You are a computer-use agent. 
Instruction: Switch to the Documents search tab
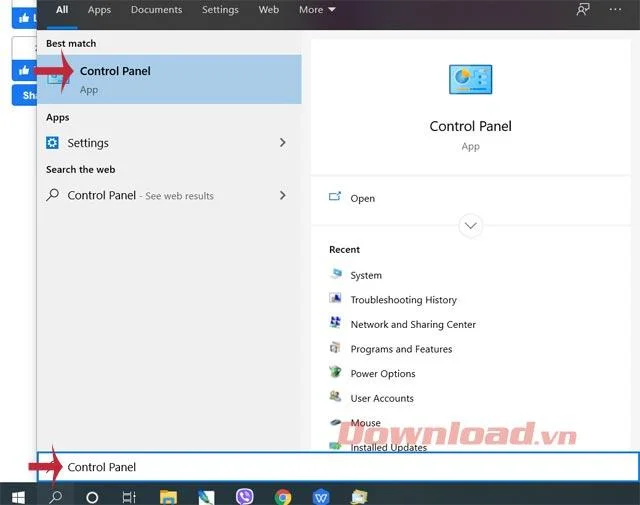156,10
